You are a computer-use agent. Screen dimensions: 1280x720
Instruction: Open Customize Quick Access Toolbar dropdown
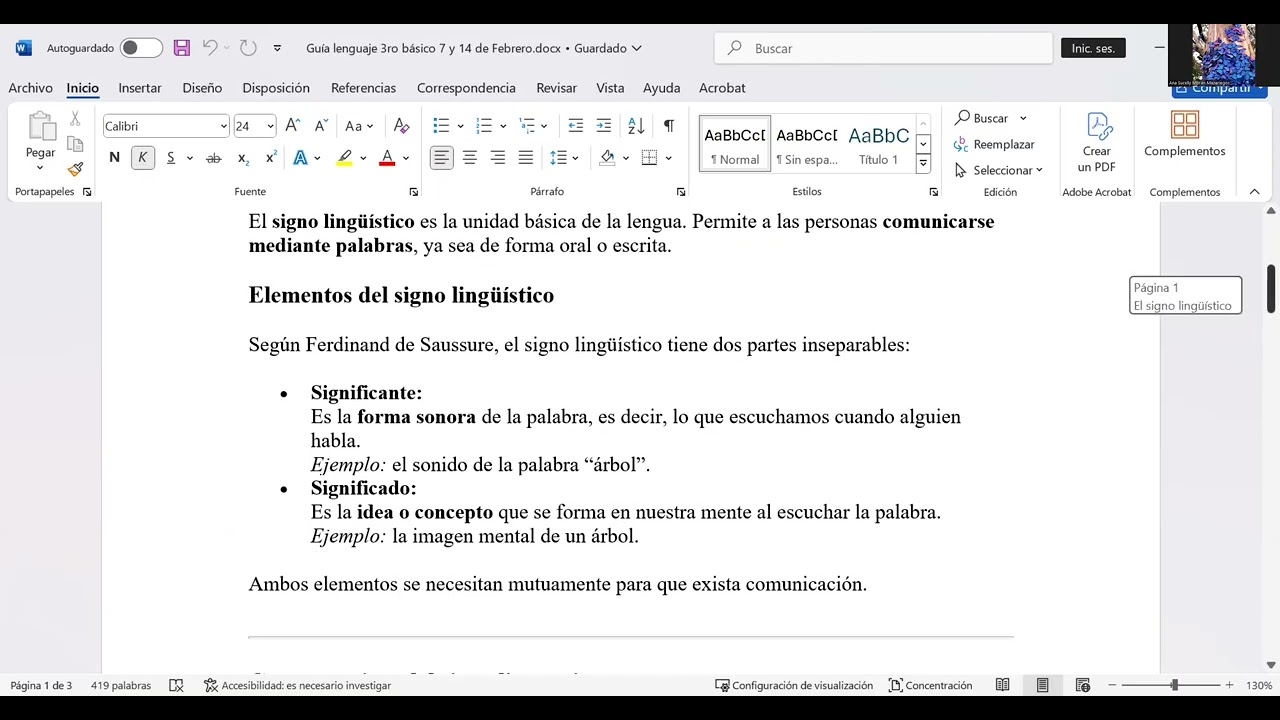click(277, 48)
